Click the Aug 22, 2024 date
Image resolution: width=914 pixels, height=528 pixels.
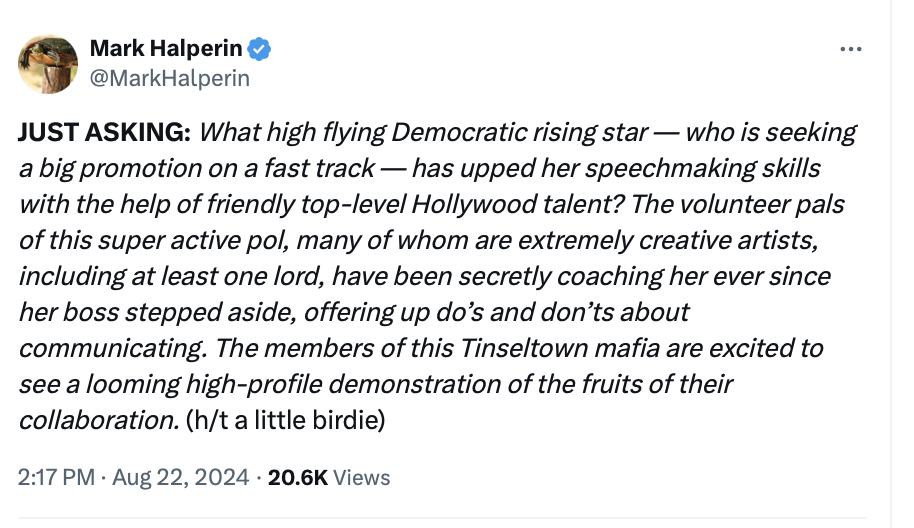pos(182,477)
